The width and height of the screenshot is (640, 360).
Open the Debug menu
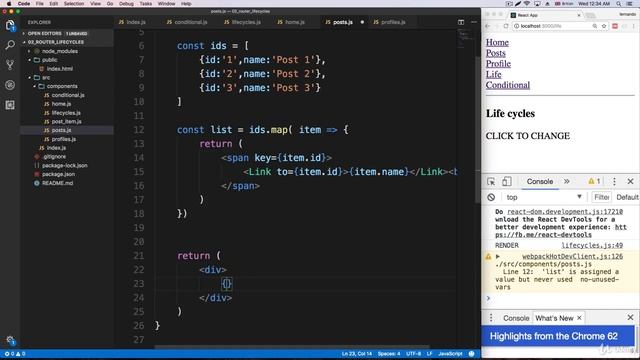pyautogui.click(x=126, y=4)
